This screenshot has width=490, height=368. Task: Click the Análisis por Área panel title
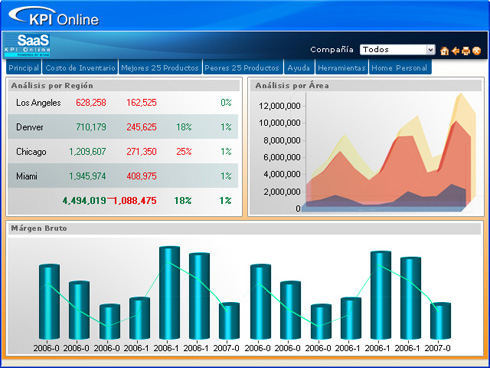pos(292,86)
